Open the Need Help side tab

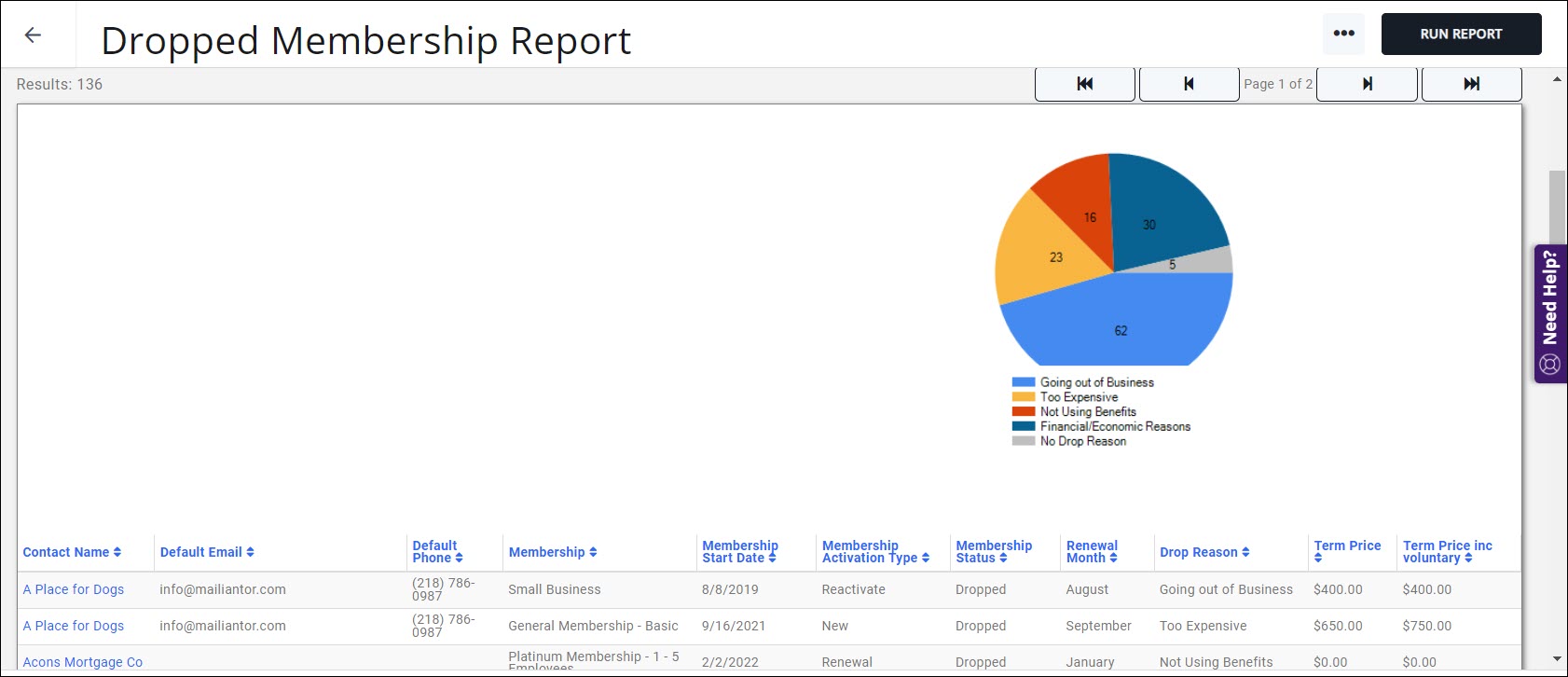click(x=1550, y=313)
